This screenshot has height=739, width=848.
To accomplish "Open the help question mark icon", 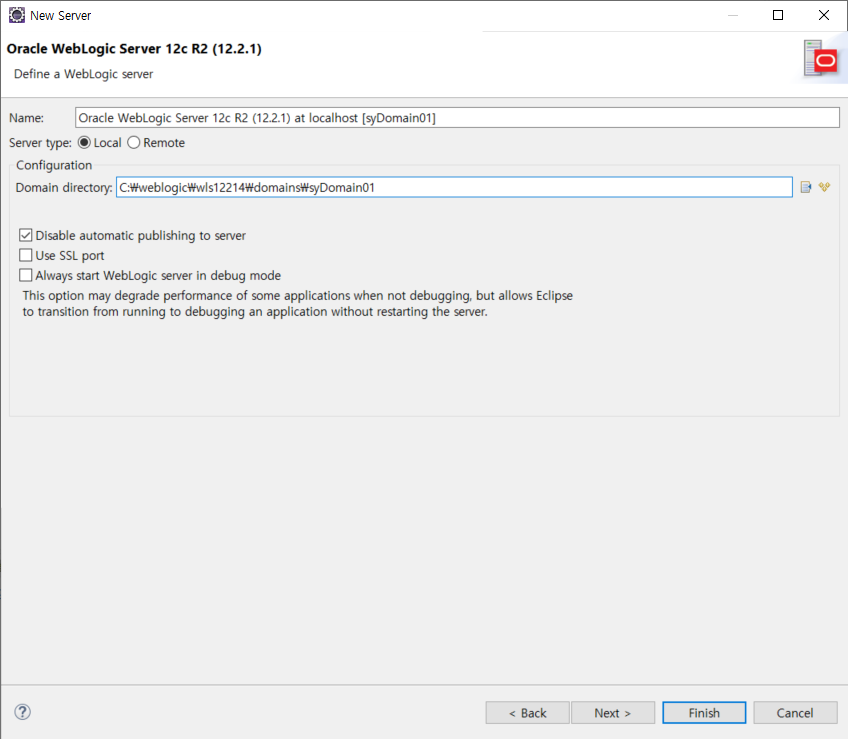I will click(23, 712).
